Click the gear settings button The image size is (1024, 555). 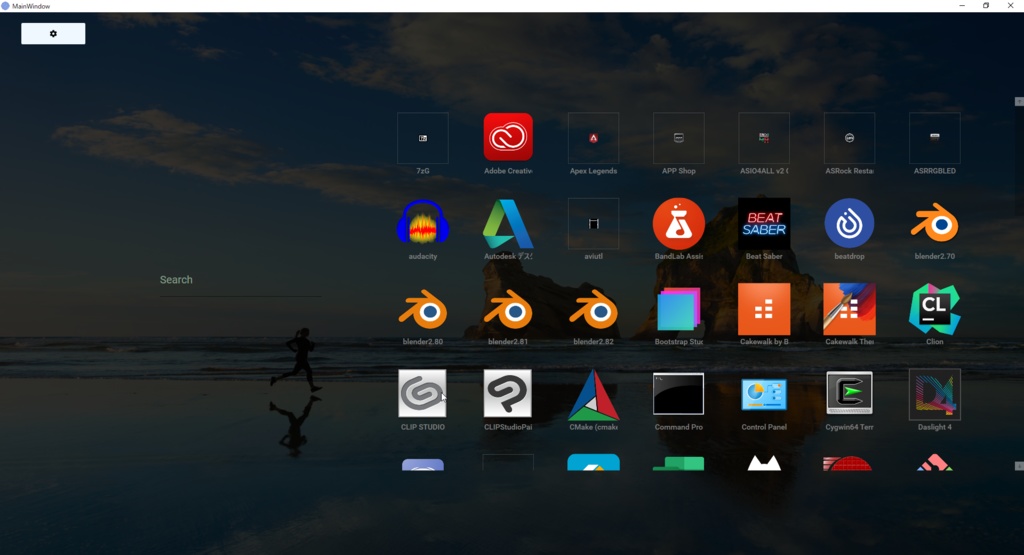[x=53, y=34]
